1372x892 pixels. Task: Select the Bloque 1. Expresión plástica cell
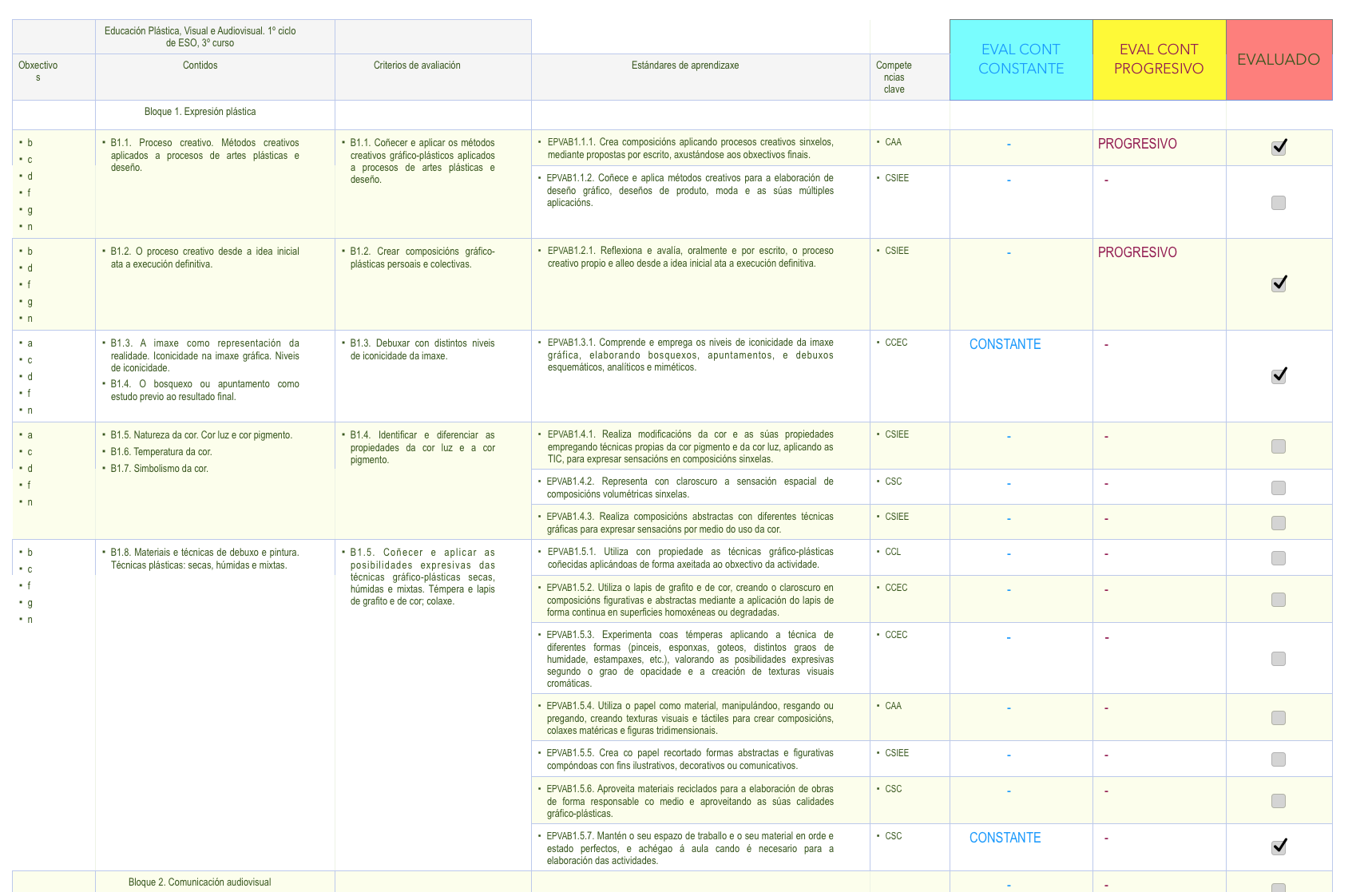(x=200, y=112)
